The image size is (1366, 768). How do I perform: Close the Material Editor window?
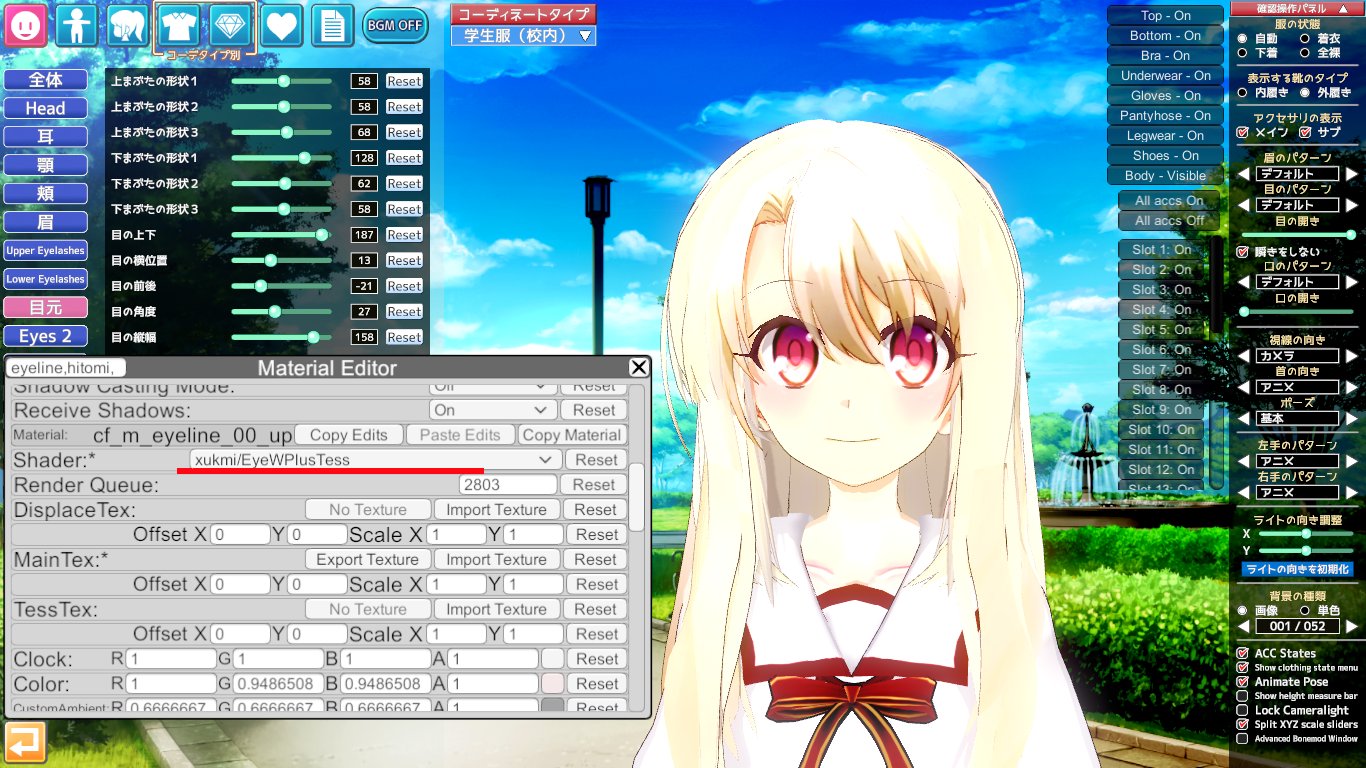point(638,368)
